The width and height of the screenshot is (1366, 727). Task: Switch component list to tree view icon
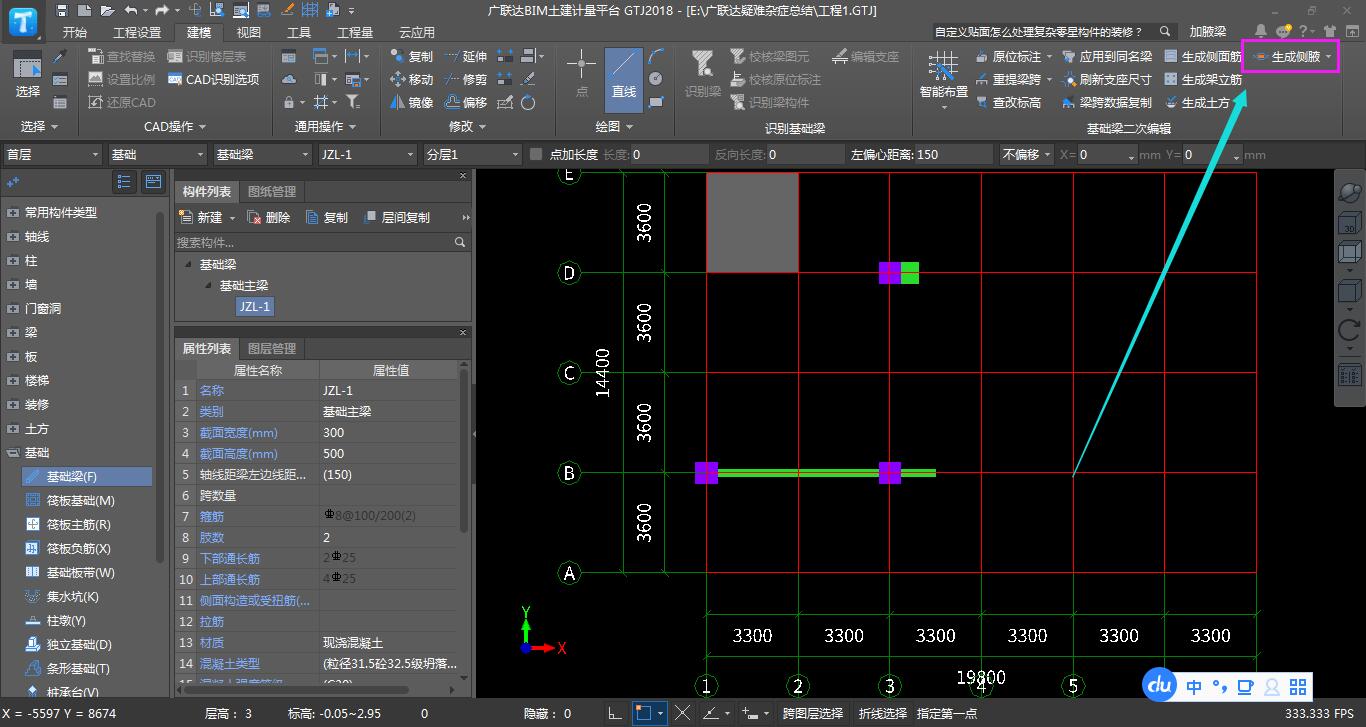[124, 181]
